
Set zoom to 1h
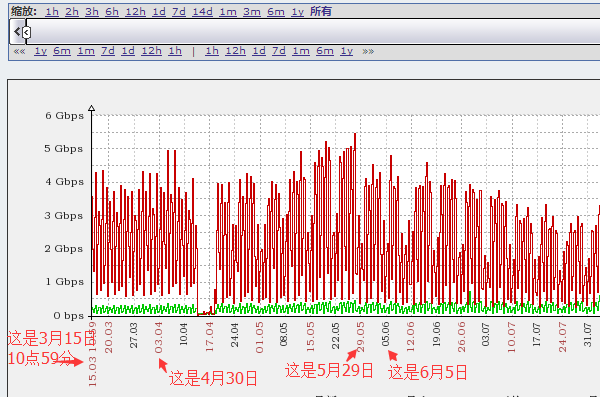point(52,12)
